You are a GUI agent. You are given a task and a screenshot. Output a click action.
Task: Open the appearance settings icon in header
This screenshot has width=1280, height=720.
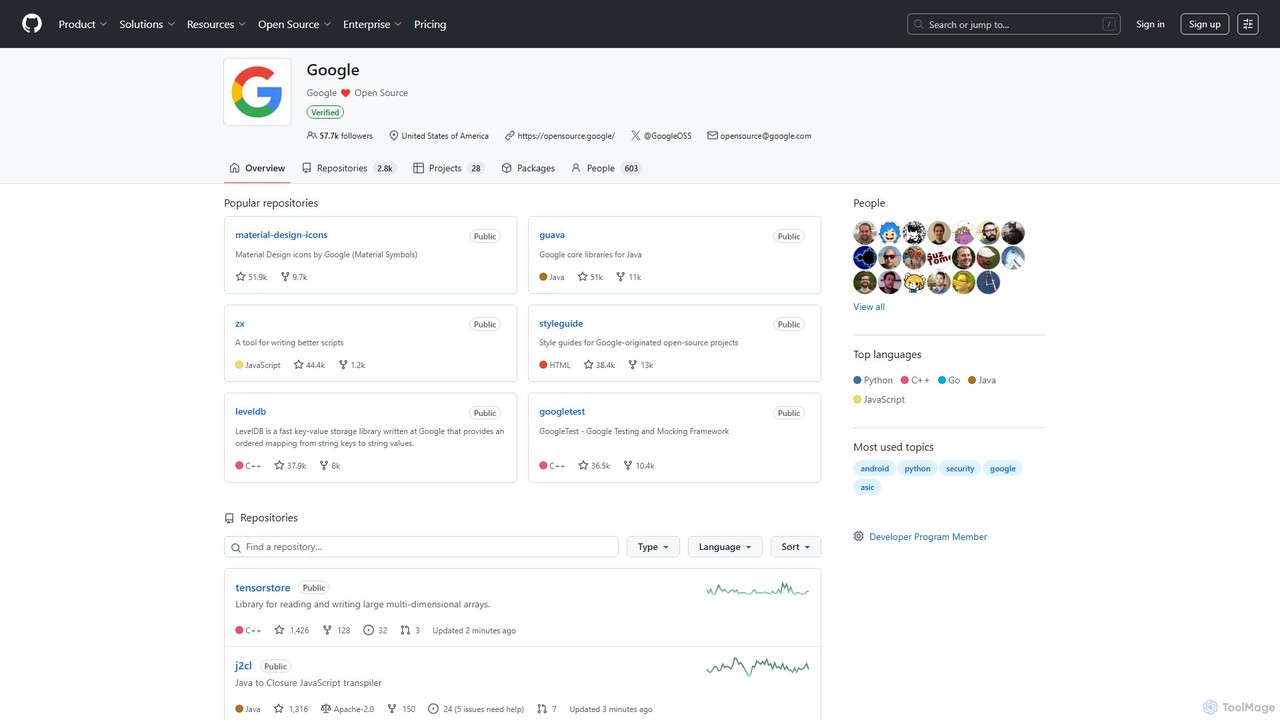point(1247,24)
